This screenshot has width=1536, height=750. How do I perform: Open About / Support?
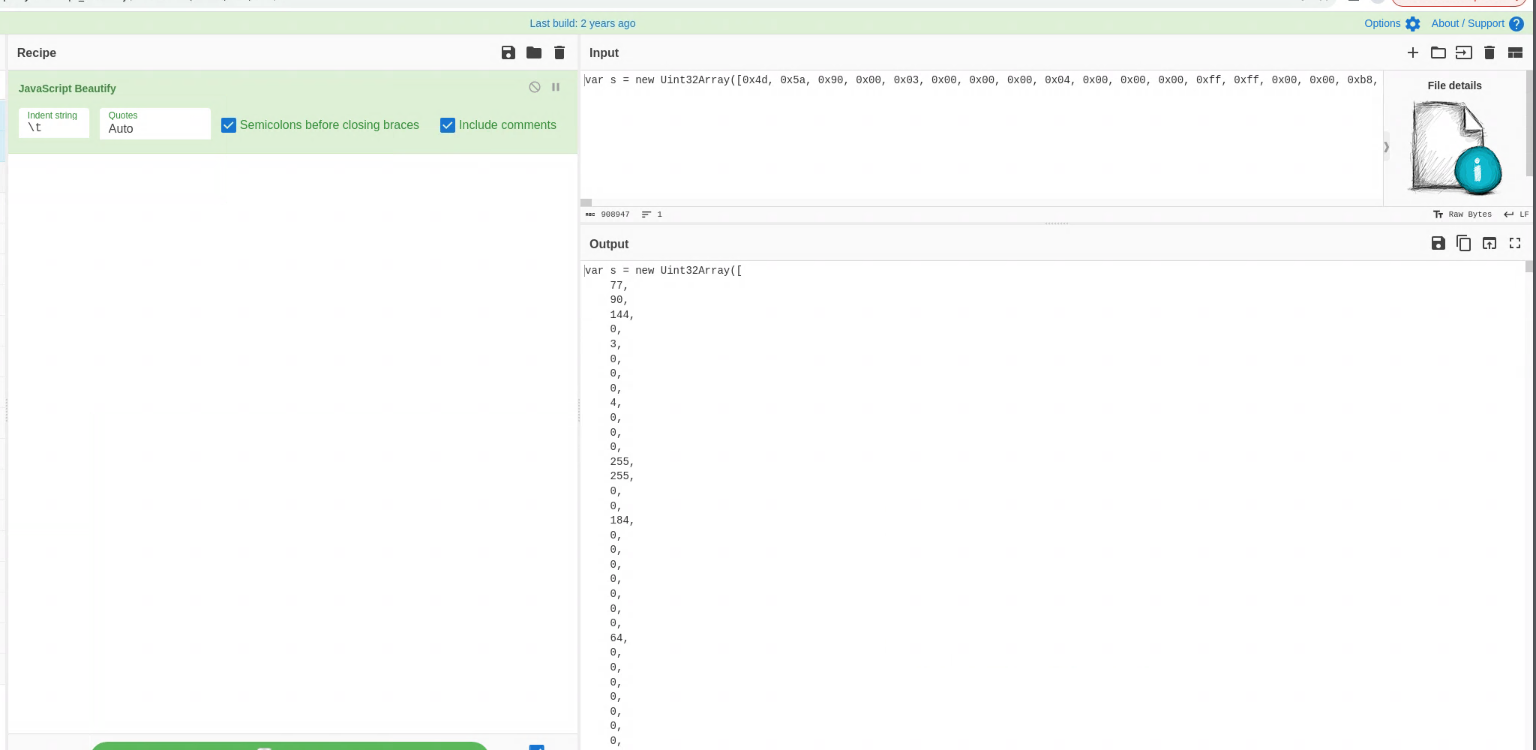pos(1477,23)
